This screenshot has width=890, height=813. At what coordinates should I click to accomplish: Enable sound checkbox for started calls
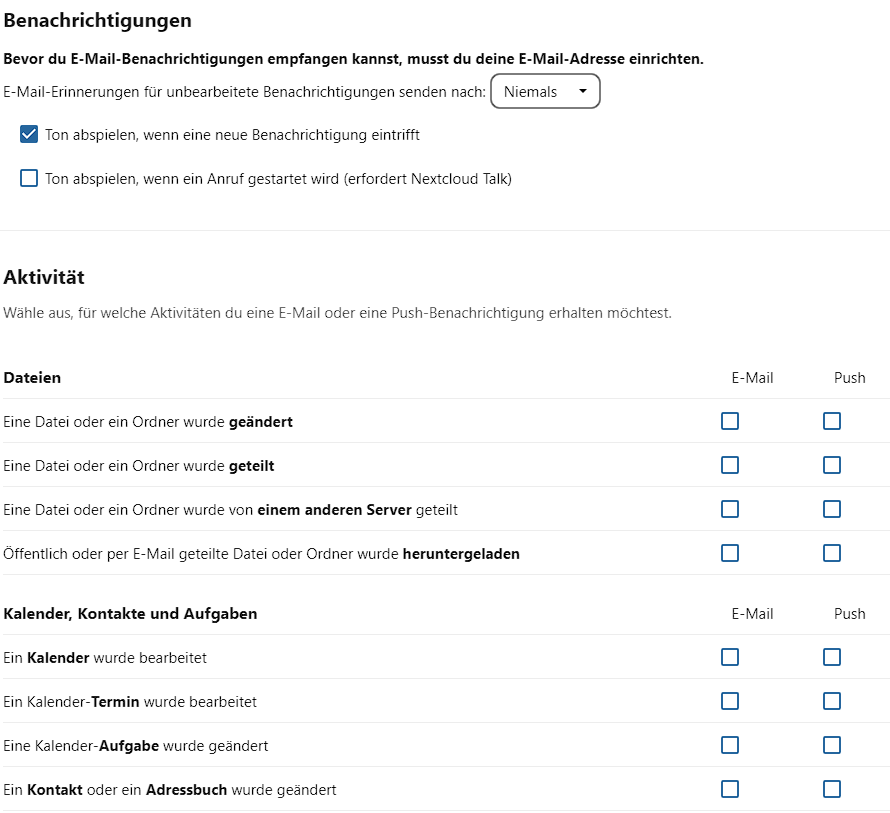click(29, 179)
